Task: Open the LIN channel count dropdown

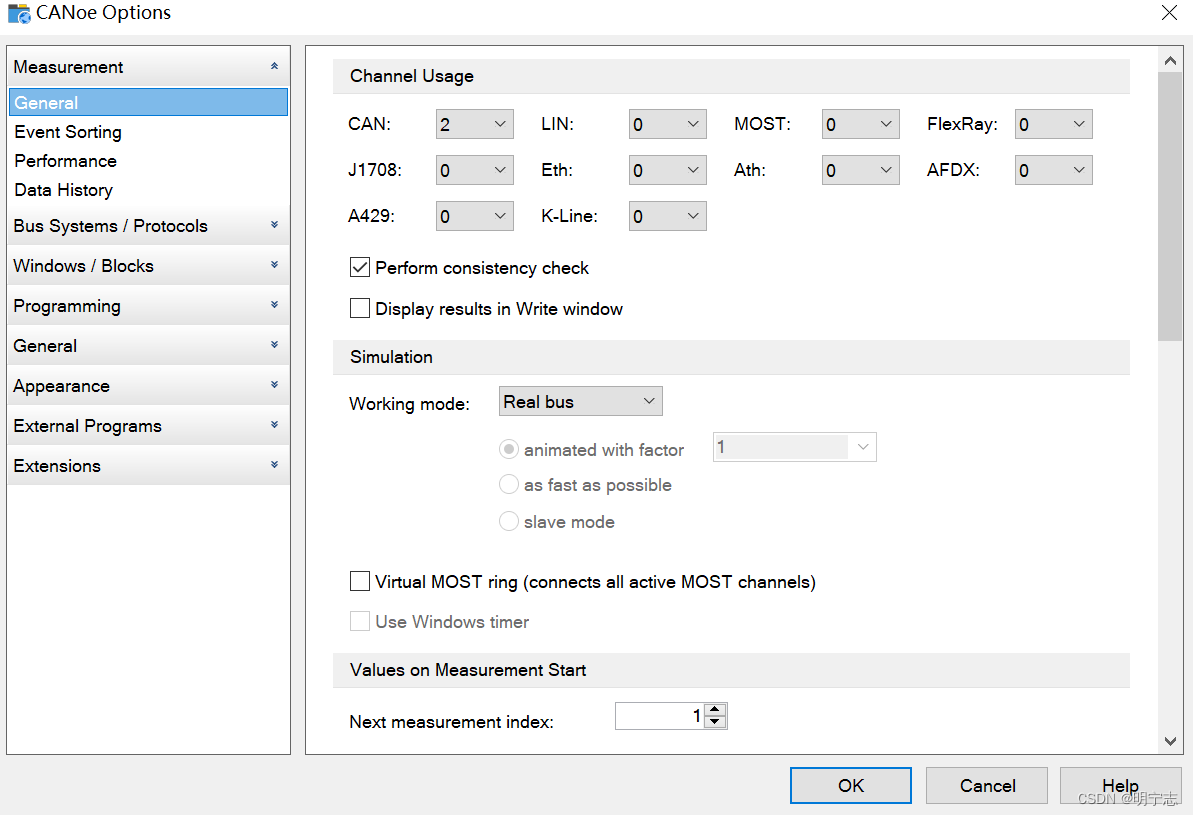Action: [668, 124]
